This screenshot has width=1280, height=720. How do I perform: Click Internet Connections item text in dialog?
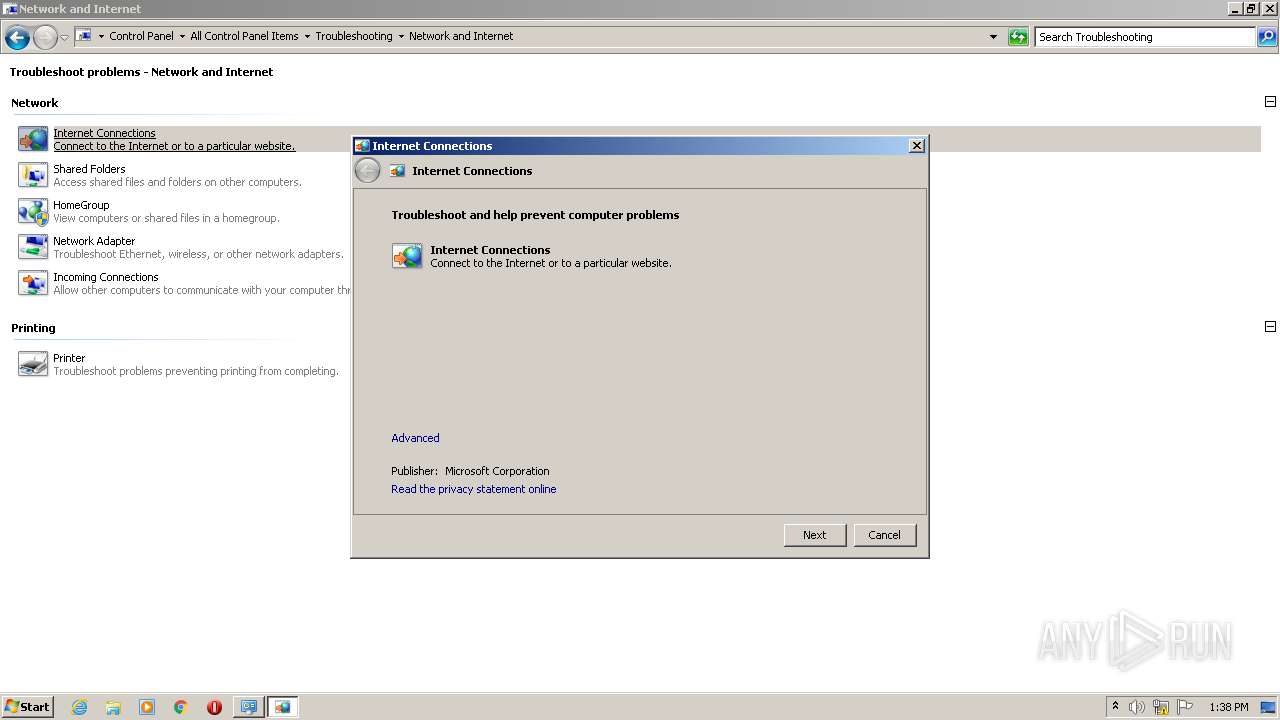(490, 250)
